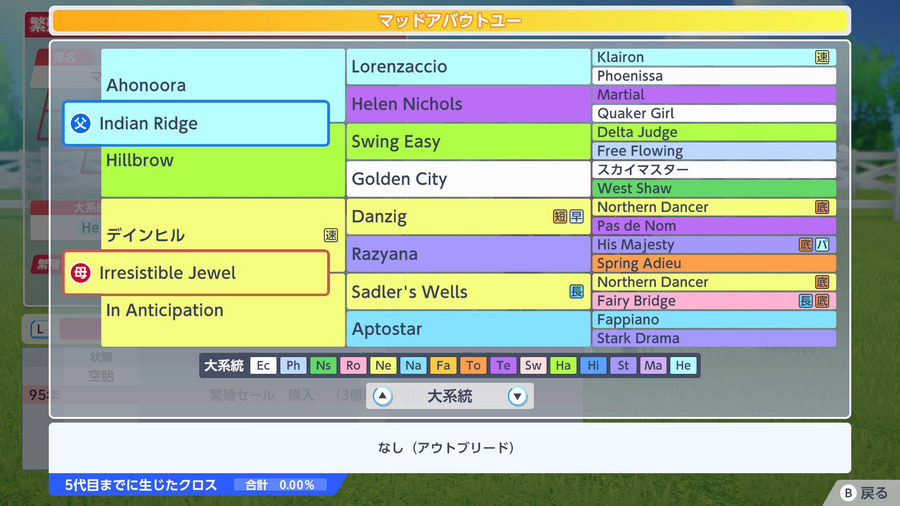Click the red dam icon beside Irresistible Jewel
Viewport: 900px width, 506px height.
click(x=80, y=273)
